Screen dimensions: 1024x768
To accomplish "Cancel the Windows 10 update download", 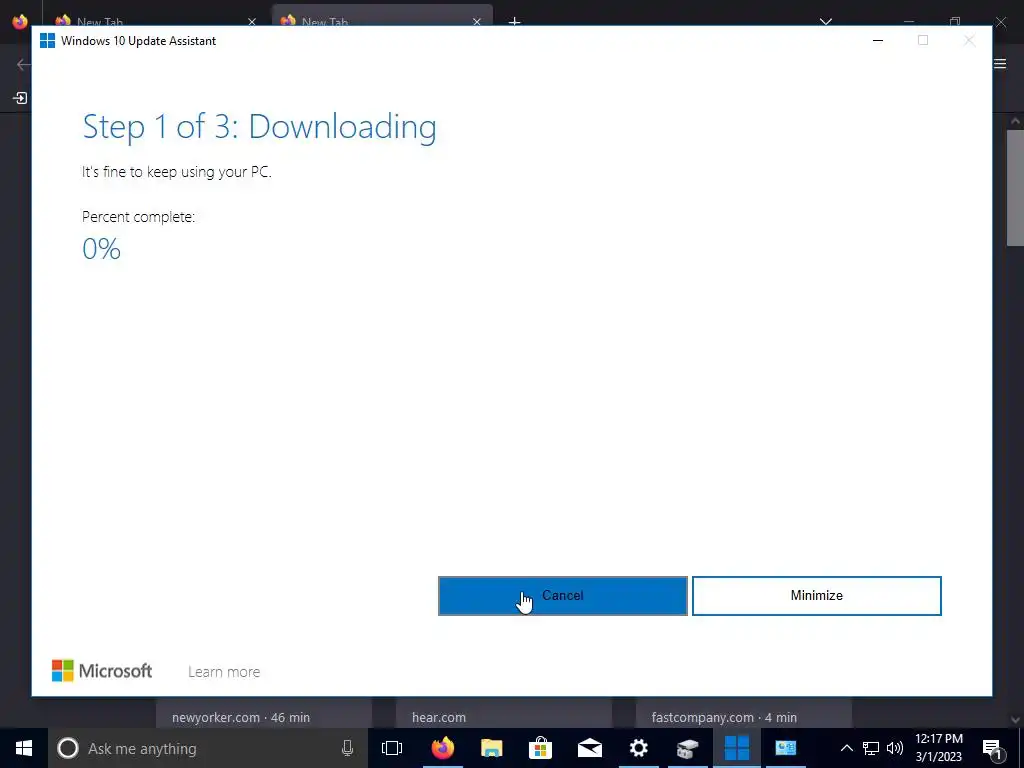I will point(562,596).
